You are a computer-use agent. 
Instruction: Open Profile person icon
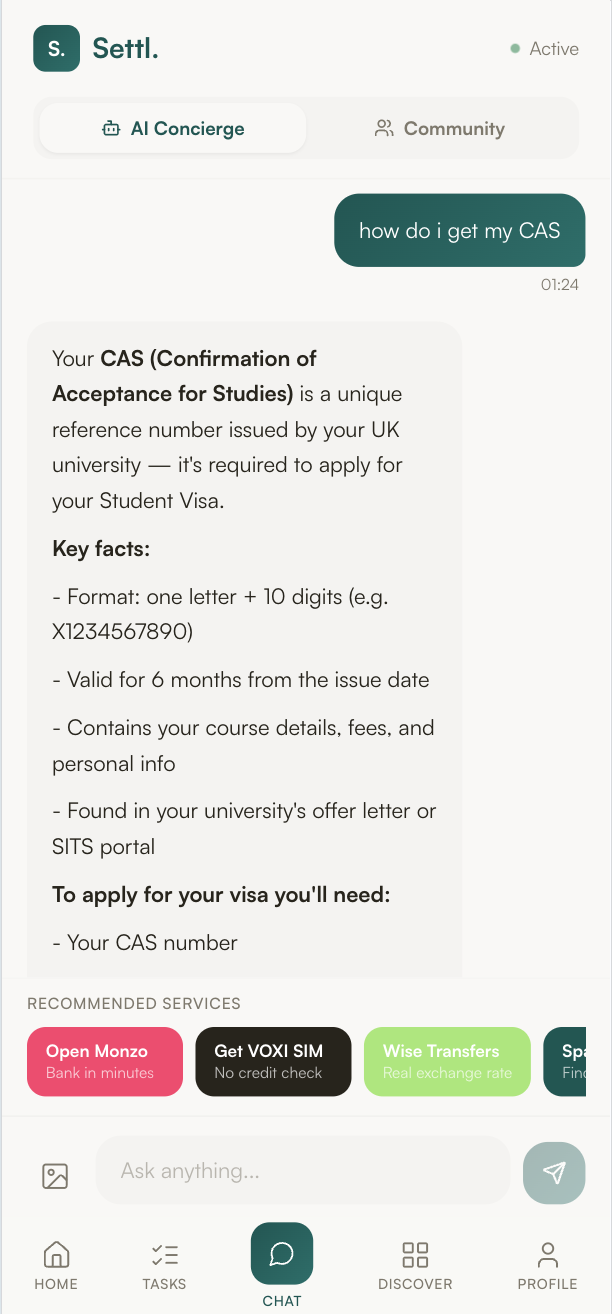tap(547, 1254)
